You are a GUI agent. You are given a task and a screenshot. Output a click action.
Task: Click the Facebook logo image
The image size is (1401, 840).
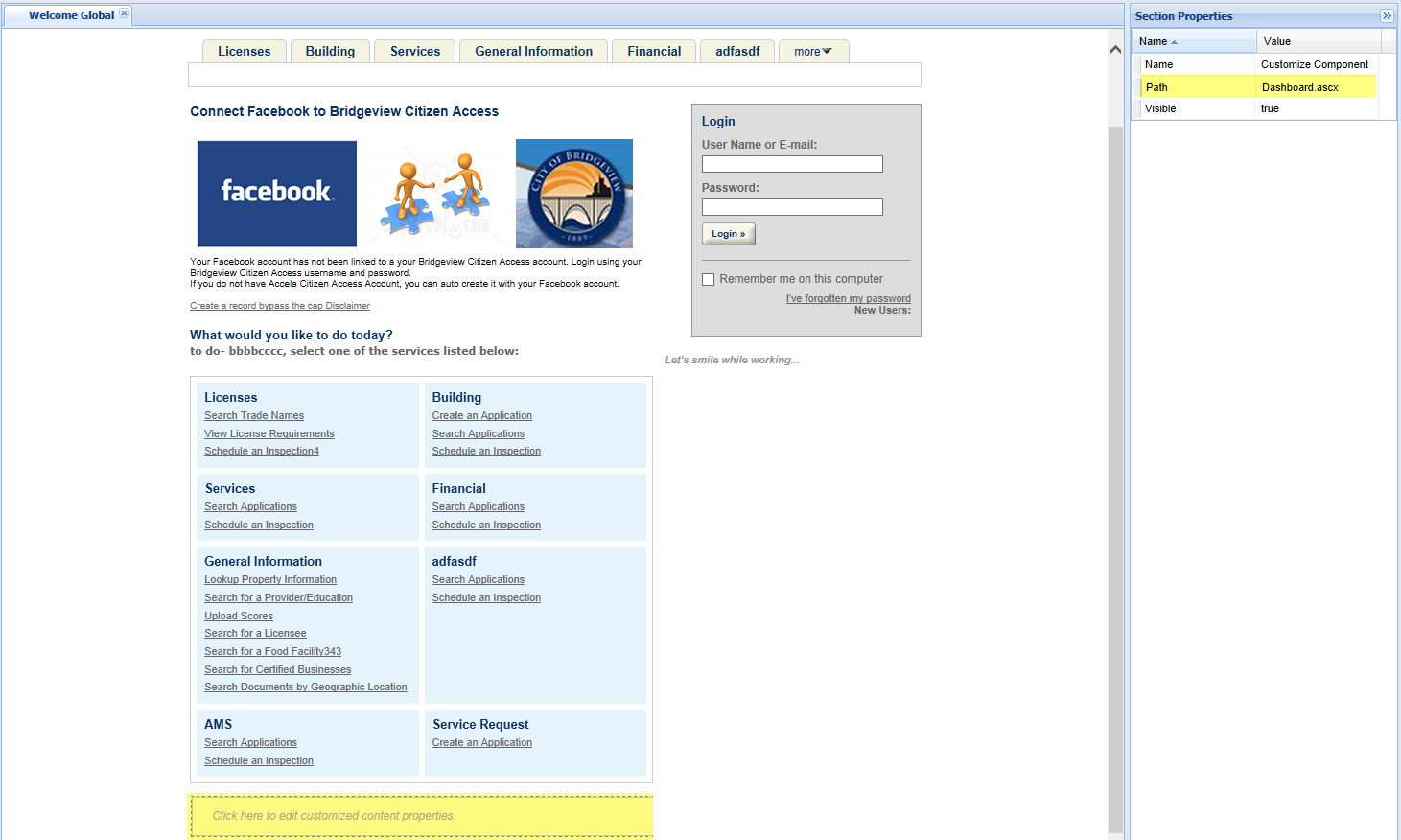pos(276,194)
